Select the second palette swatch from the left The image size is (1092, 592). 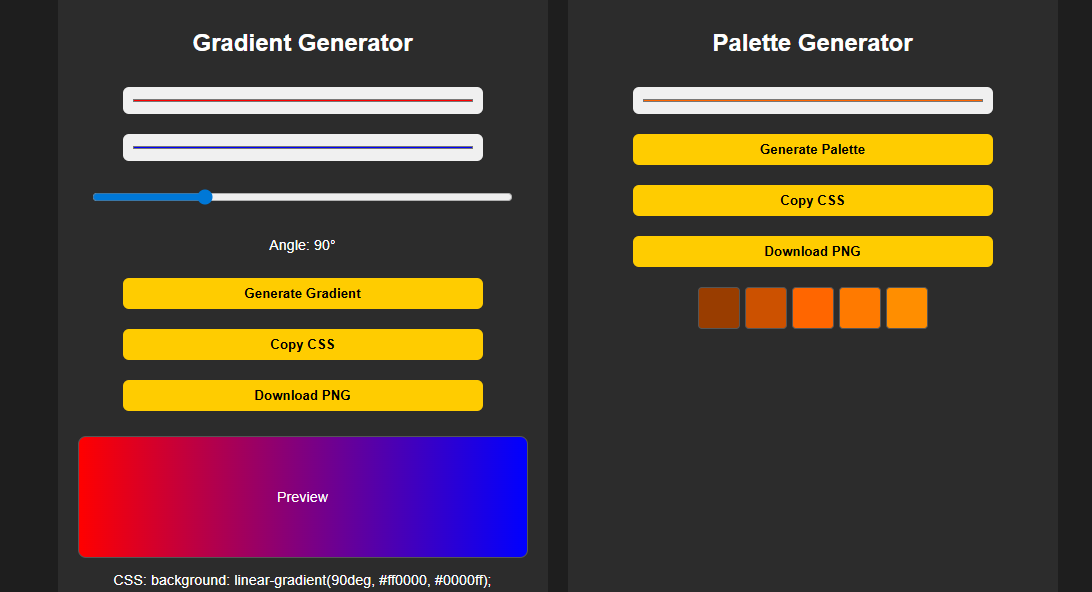pos(766,307)
